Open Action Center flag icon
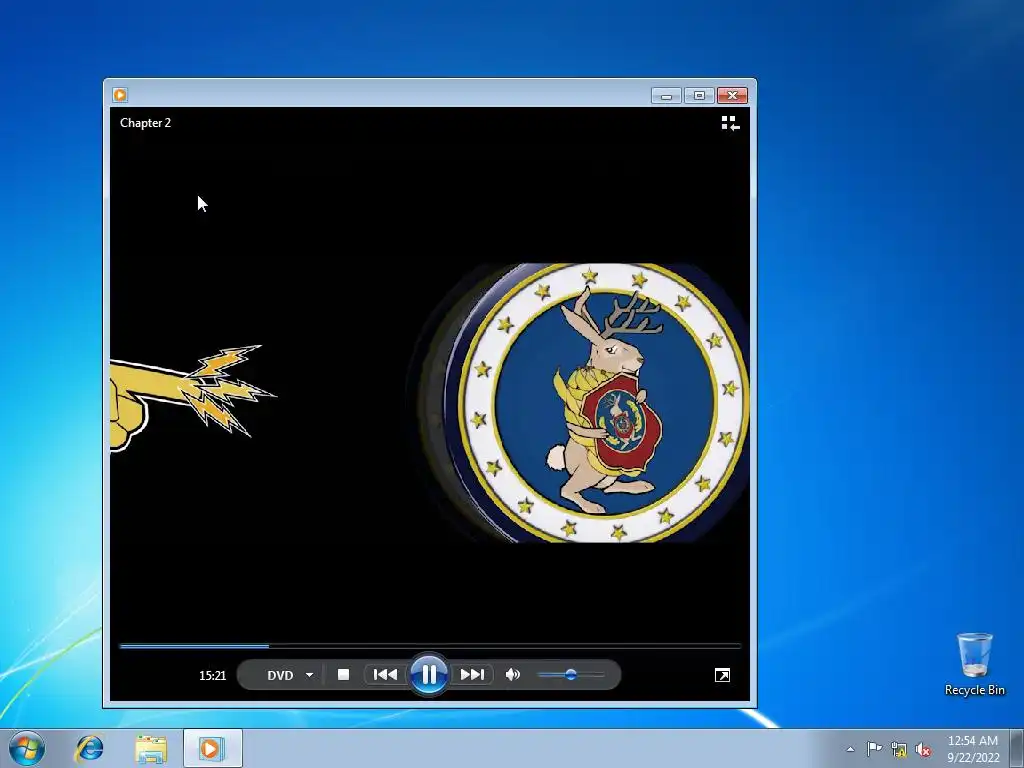 coord(874,749)
